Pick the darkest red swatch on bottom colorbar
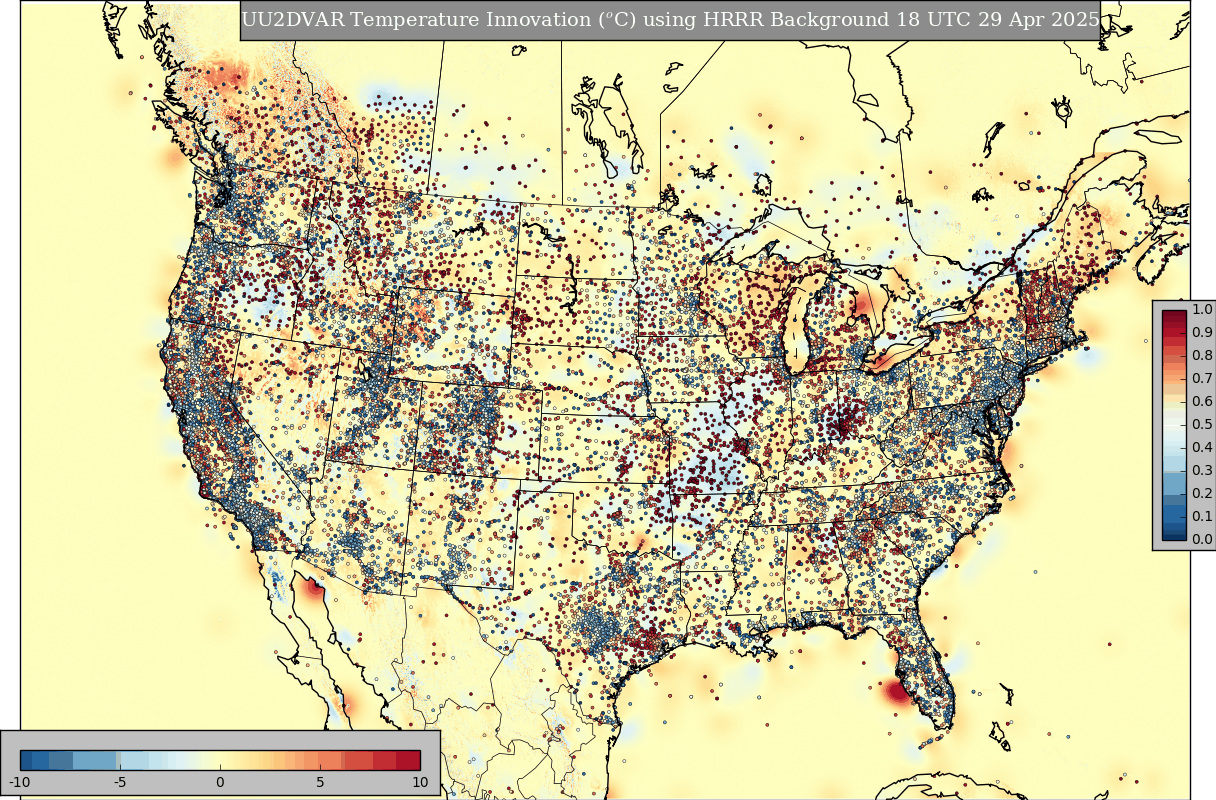This screenshot has width=1216, height=800. pyautogui.click(x=409, y=759)
